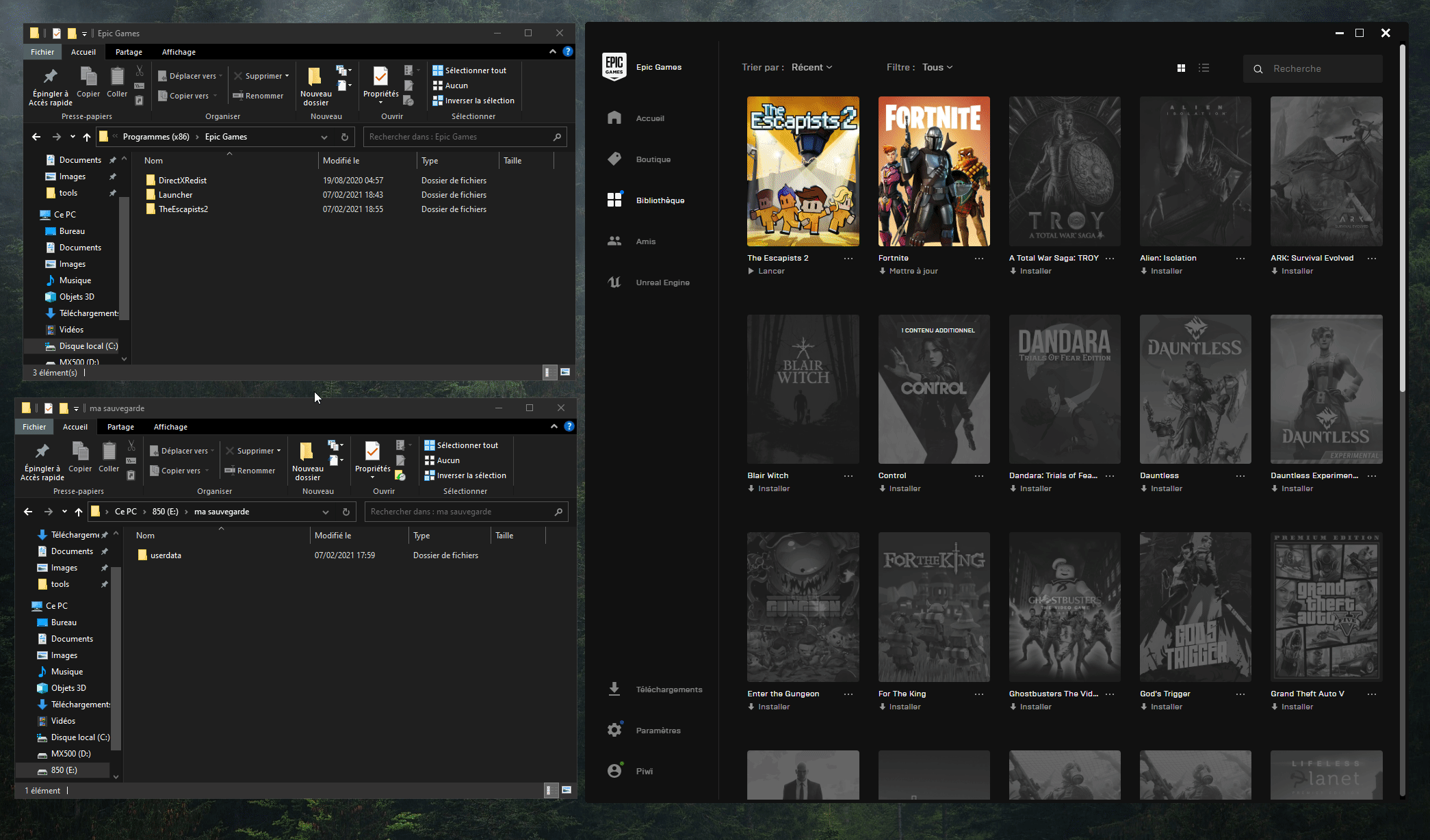Open more options for Fortnite
This screenshot has width=1430, height=840.
coord(979,259)
